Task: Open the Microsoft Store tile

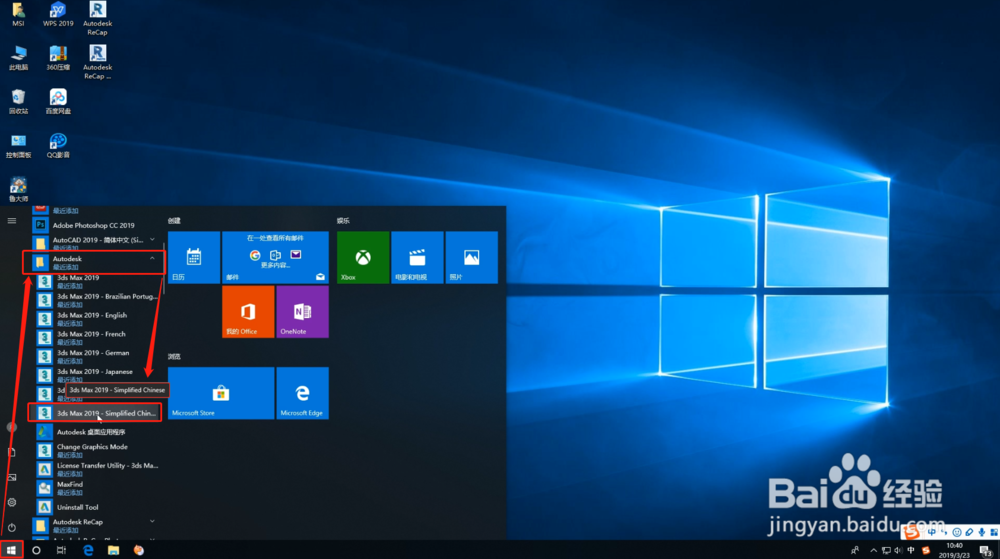Action: coord(221,393)
